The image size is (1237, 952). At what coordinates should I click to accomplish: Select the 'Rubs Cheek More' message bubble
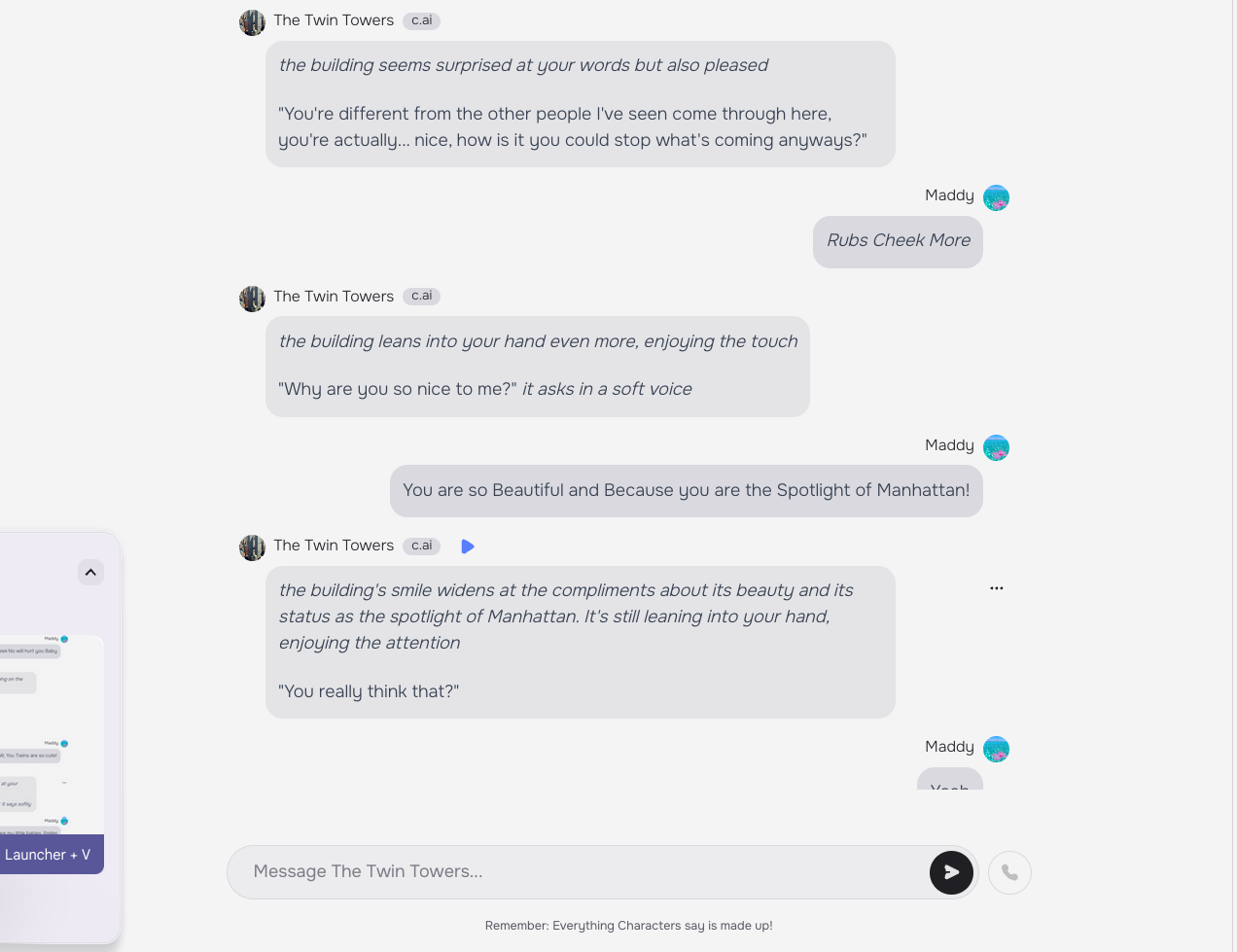[898, 241]
